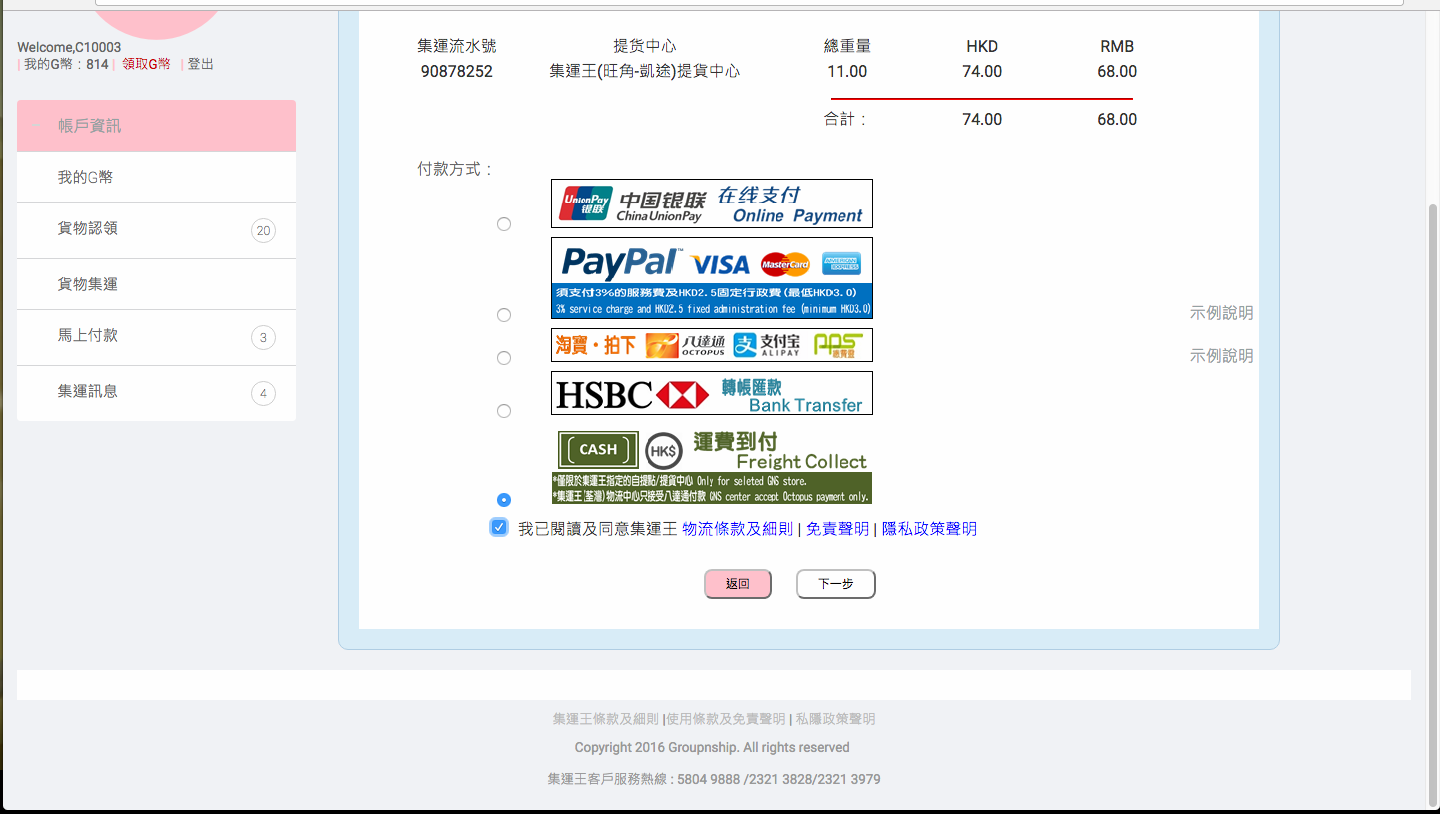
Task: Click the China UnionPay Online Payment banner
Action: 712,204
